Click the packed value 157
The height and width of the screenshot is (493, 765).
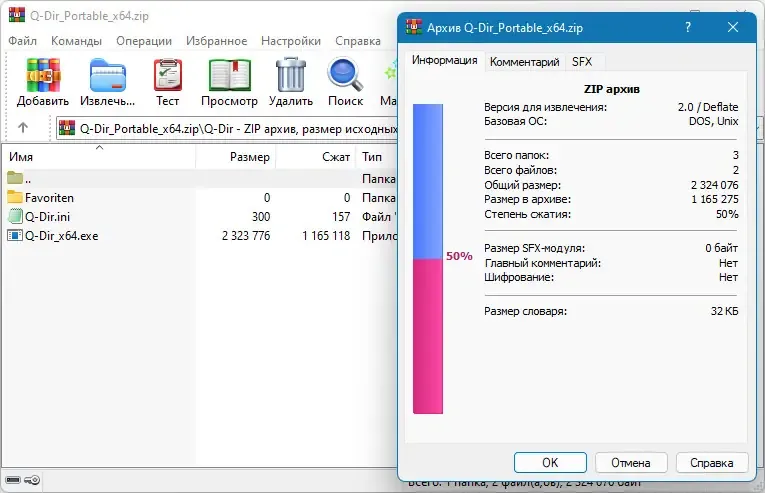(341, 216)
